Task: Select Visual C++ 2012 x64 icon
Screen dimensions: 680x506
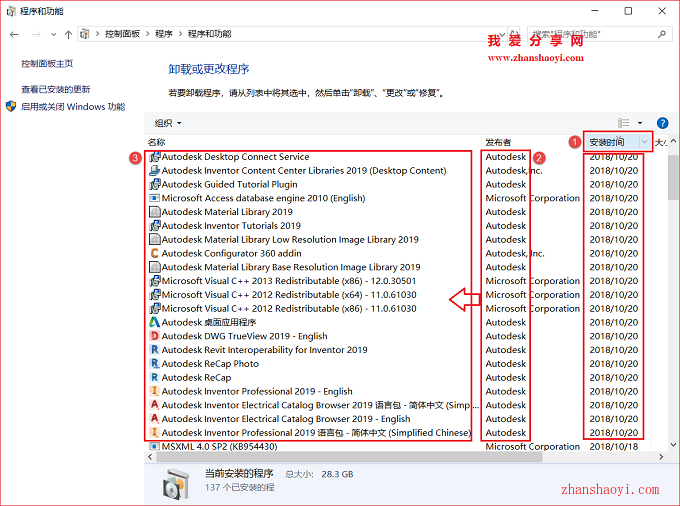Action: [154, 295]
